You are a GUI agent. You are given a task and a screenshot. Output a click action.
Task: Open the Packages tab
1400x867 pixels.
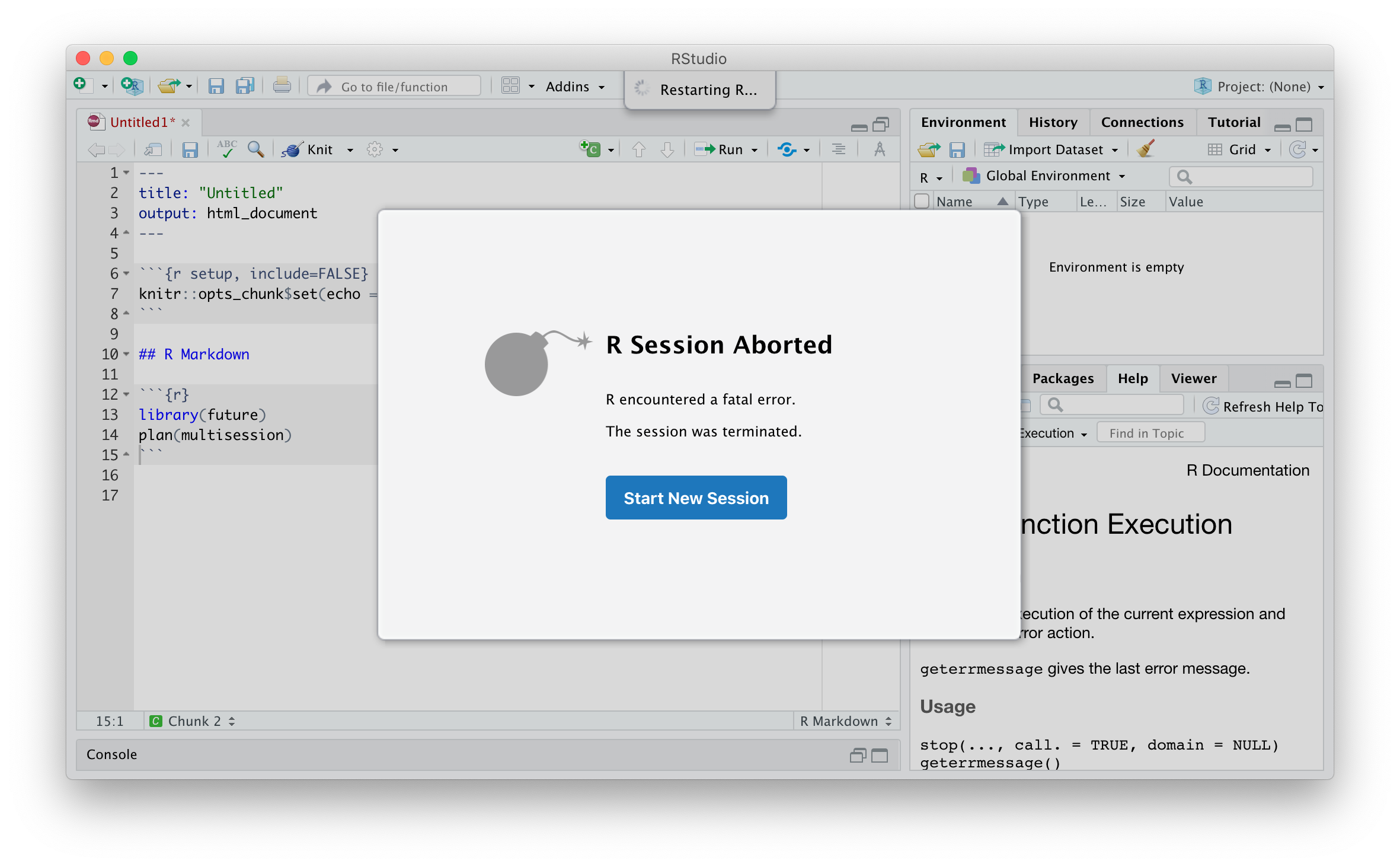coord(1063,378)
